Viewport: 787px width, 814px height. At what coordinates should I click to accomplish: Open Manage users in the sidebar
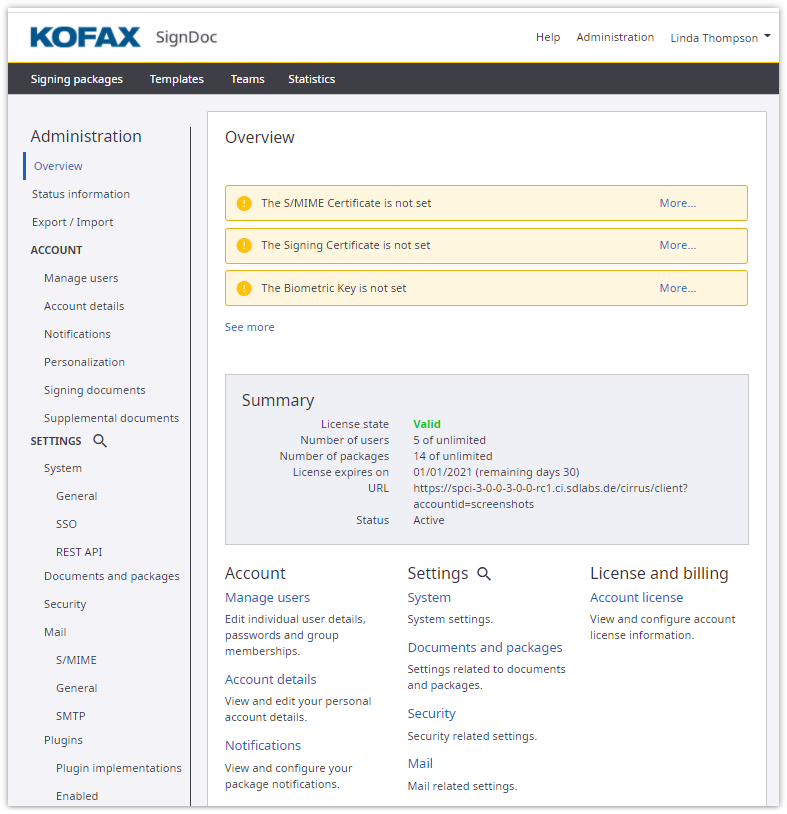click(81, 278)
